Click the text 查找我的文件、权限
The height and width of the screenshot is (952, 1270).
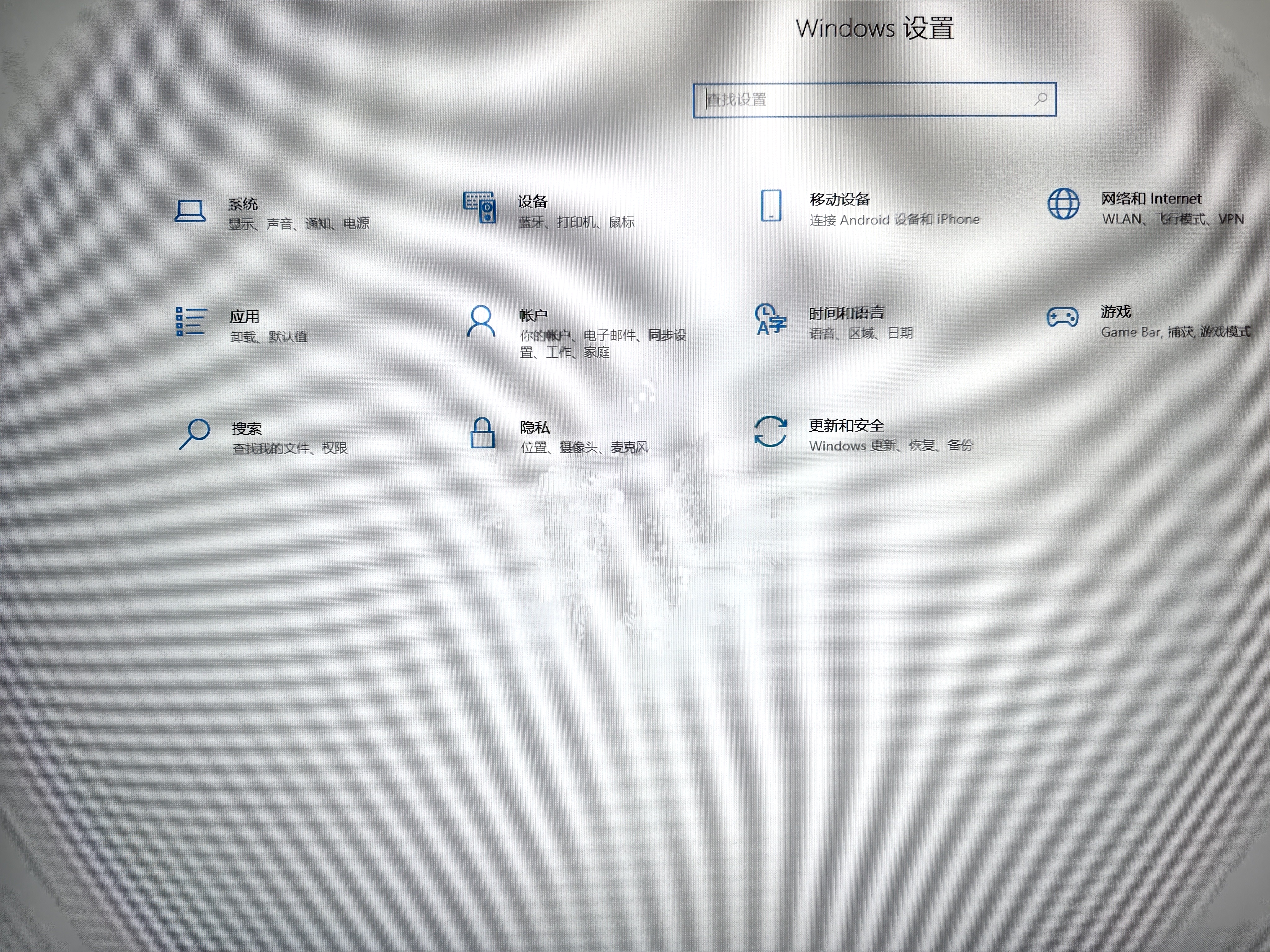pyautogui.click(x=290, y=448)
